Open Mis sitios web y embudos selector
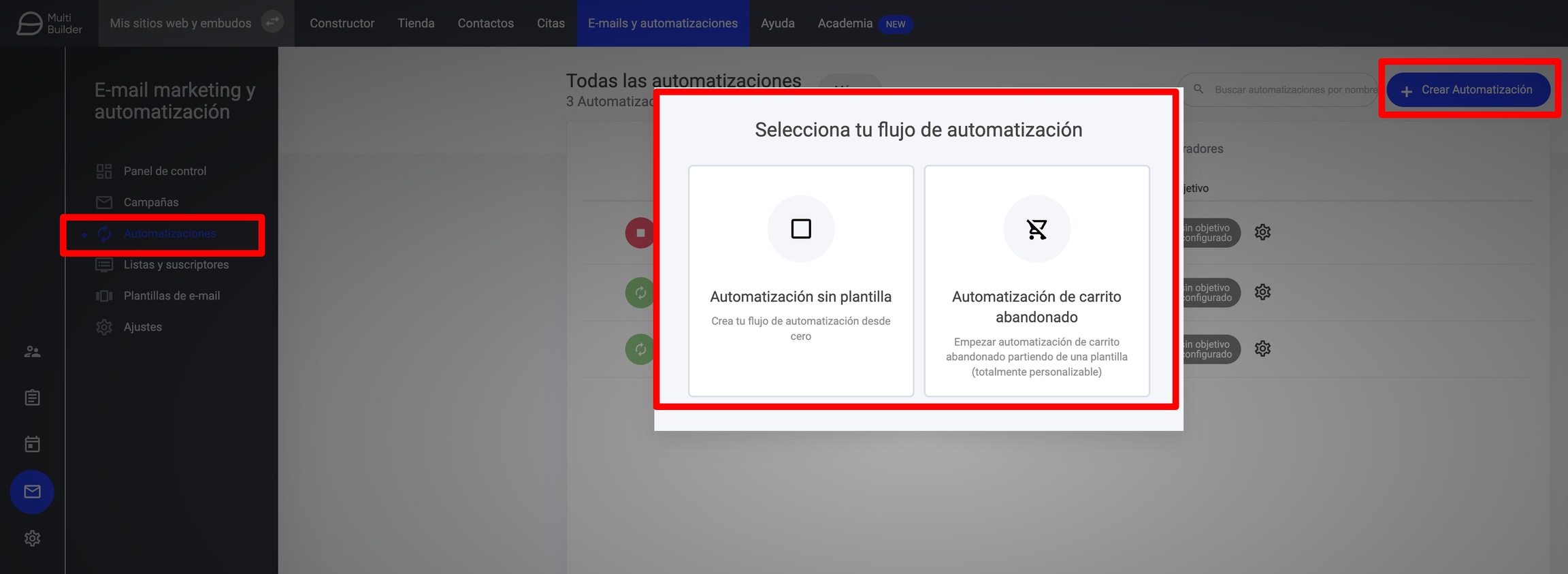This screenshot has height=574, width=1568. pos(180,23)
